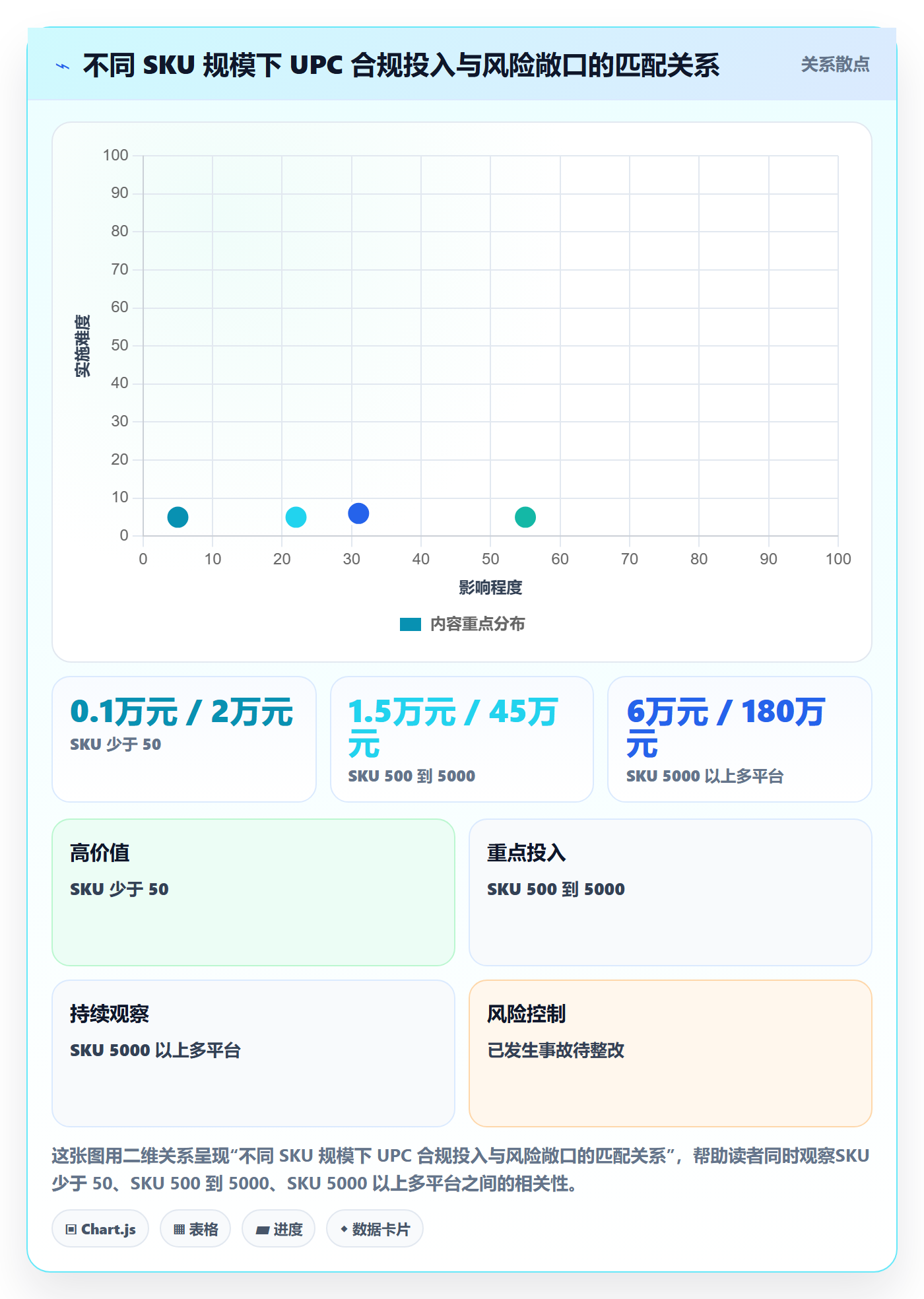Click the 影响程度 x-axis title
This screenshot has height=1299, width=924.
tap(490, 587)
